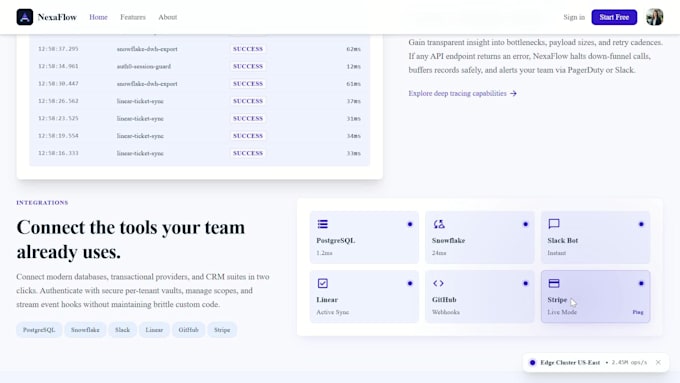This screenshot has height=383, width=680.
Task: Click SUCCESS badge in 12:58:16.333 row
Action: click(248, 153)
